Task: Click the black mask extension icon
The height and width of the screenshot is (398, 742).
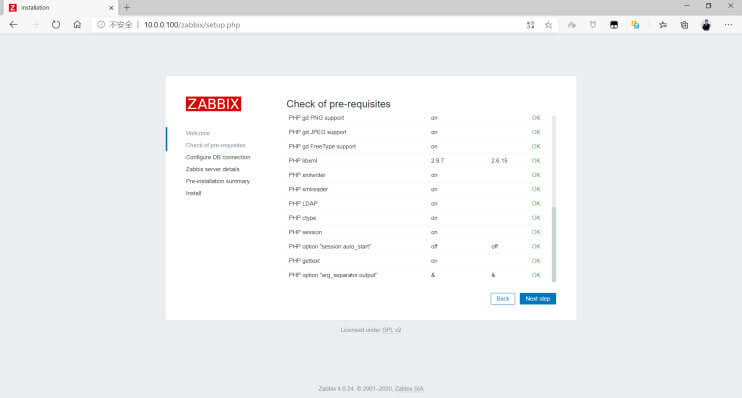Action: pos(614,25)
